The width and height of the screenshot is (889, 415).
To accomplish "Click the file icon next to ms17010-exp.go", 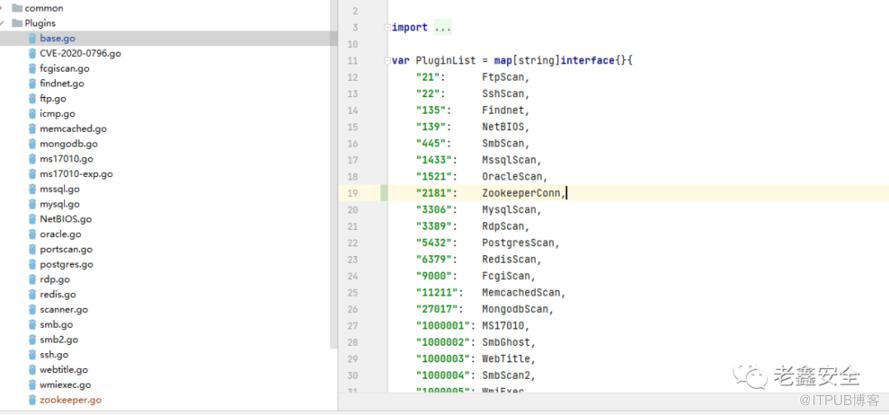I will tap(32, 174).
